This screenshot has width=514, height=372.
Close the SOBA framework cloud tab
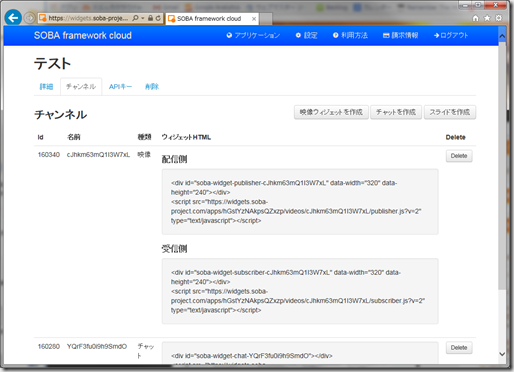[x=254, y=19]
